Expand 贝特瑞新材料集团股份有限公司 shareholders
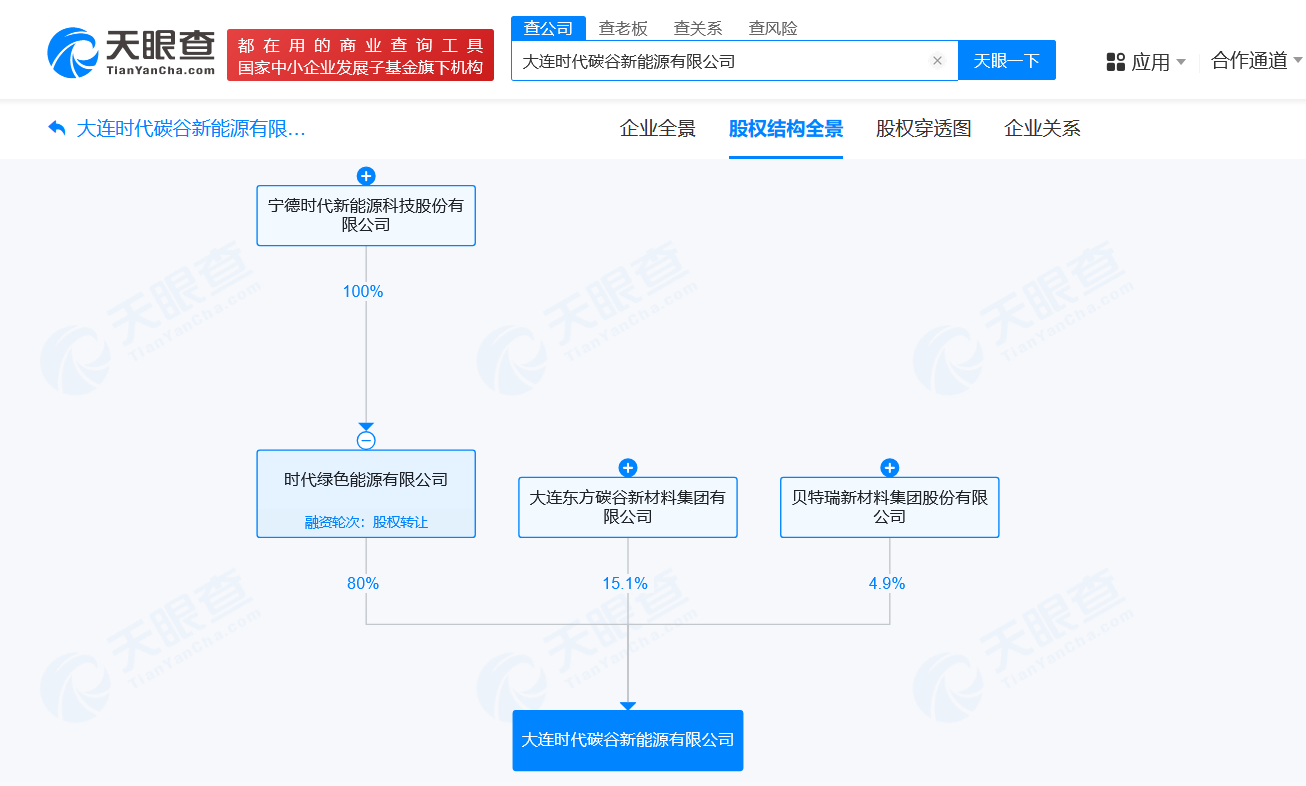The width and height of the screenshot is (1306, 786). tap(890, 468)
